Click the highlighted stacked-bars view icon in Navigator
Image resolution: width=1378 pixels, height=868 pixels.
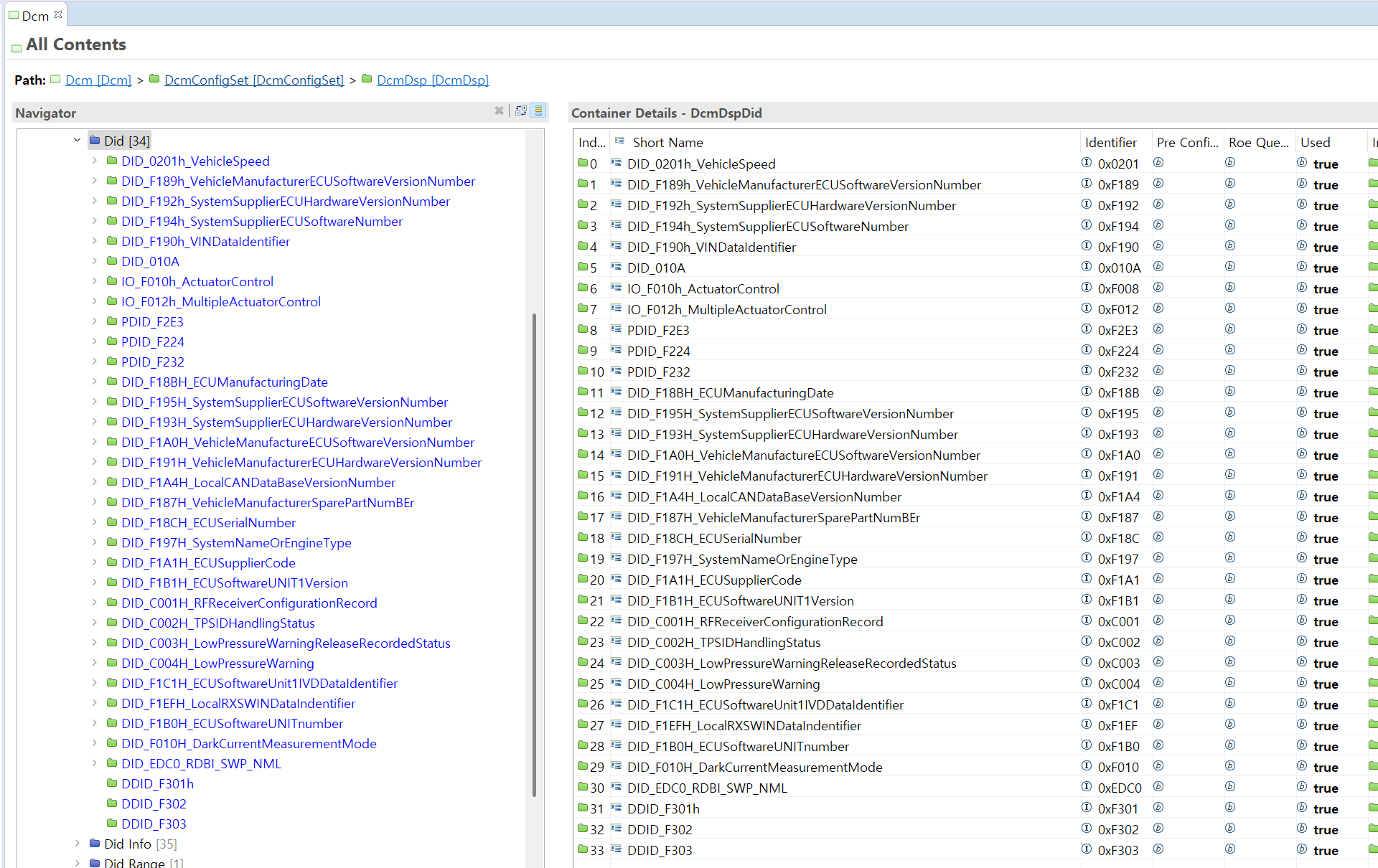(539, 110)
